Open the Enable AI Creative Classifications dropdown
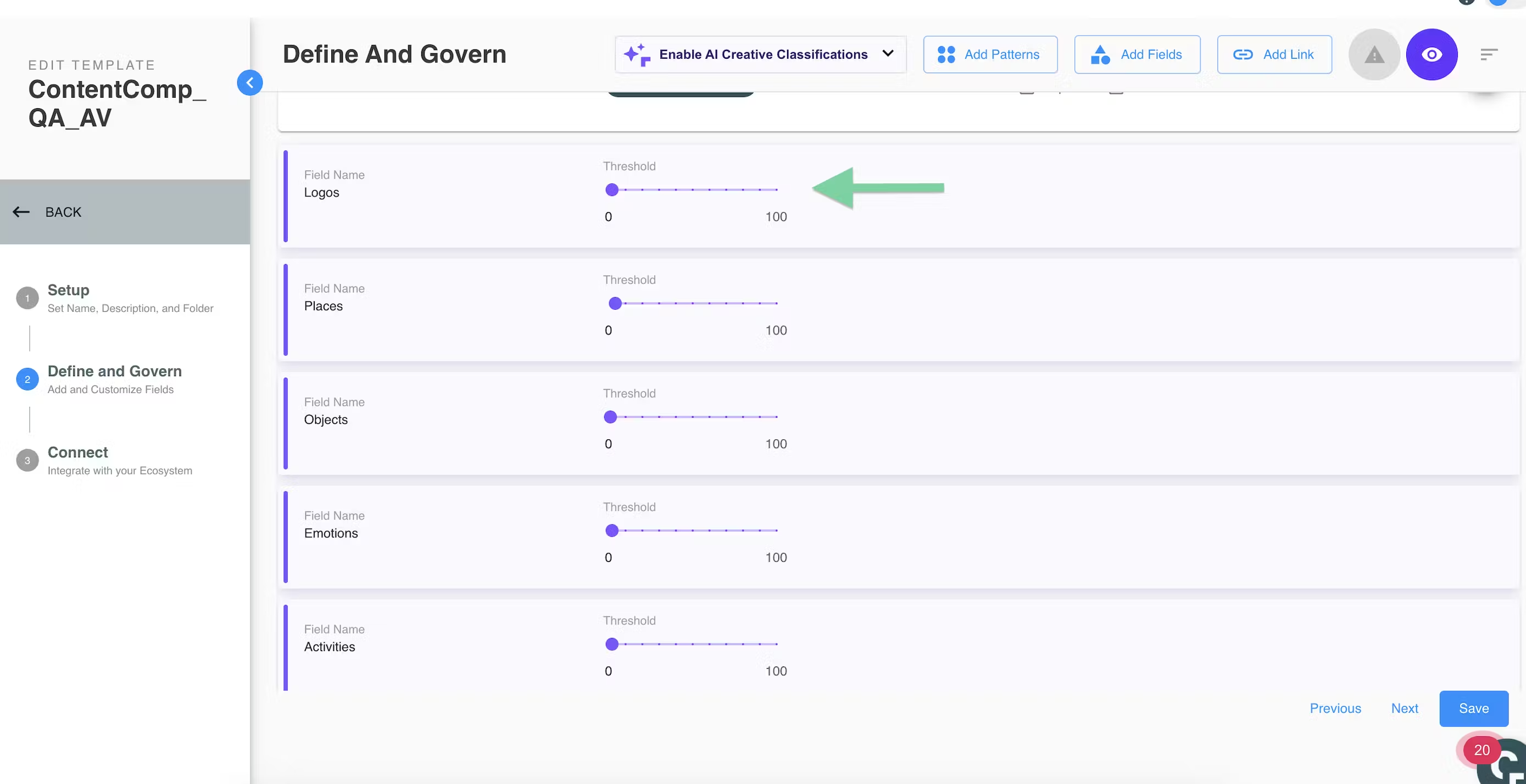1526x784 pixels. coord(761,54)
